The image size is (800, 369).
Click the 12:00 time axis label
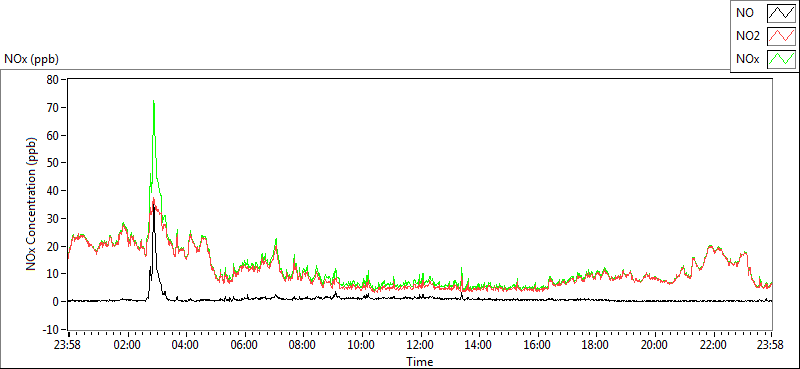click(x=420, y=344)
